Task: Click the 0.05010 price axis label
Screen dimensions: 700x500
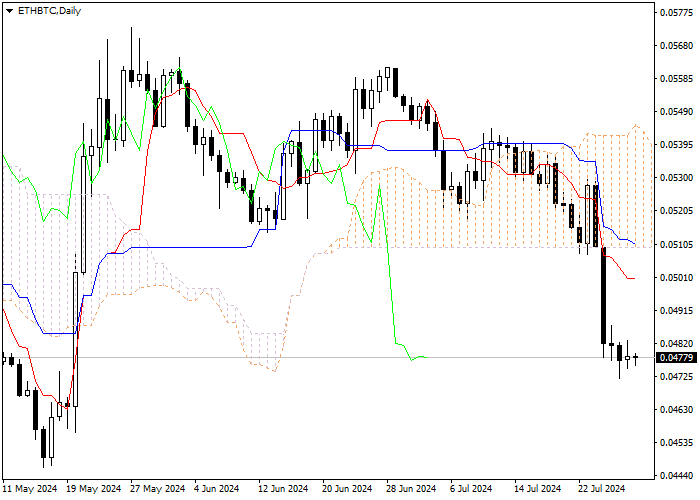Action: (676, 277)
